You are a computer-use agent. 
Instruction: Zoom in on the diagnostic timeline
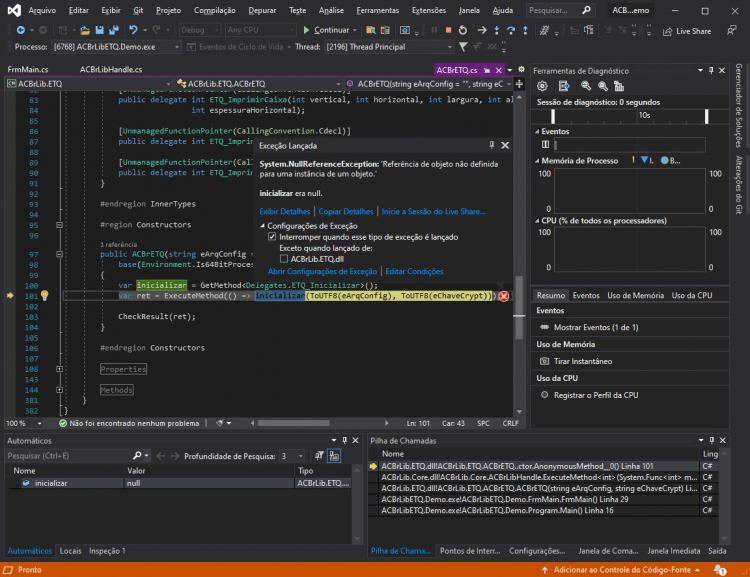click(x=585, y=86)
